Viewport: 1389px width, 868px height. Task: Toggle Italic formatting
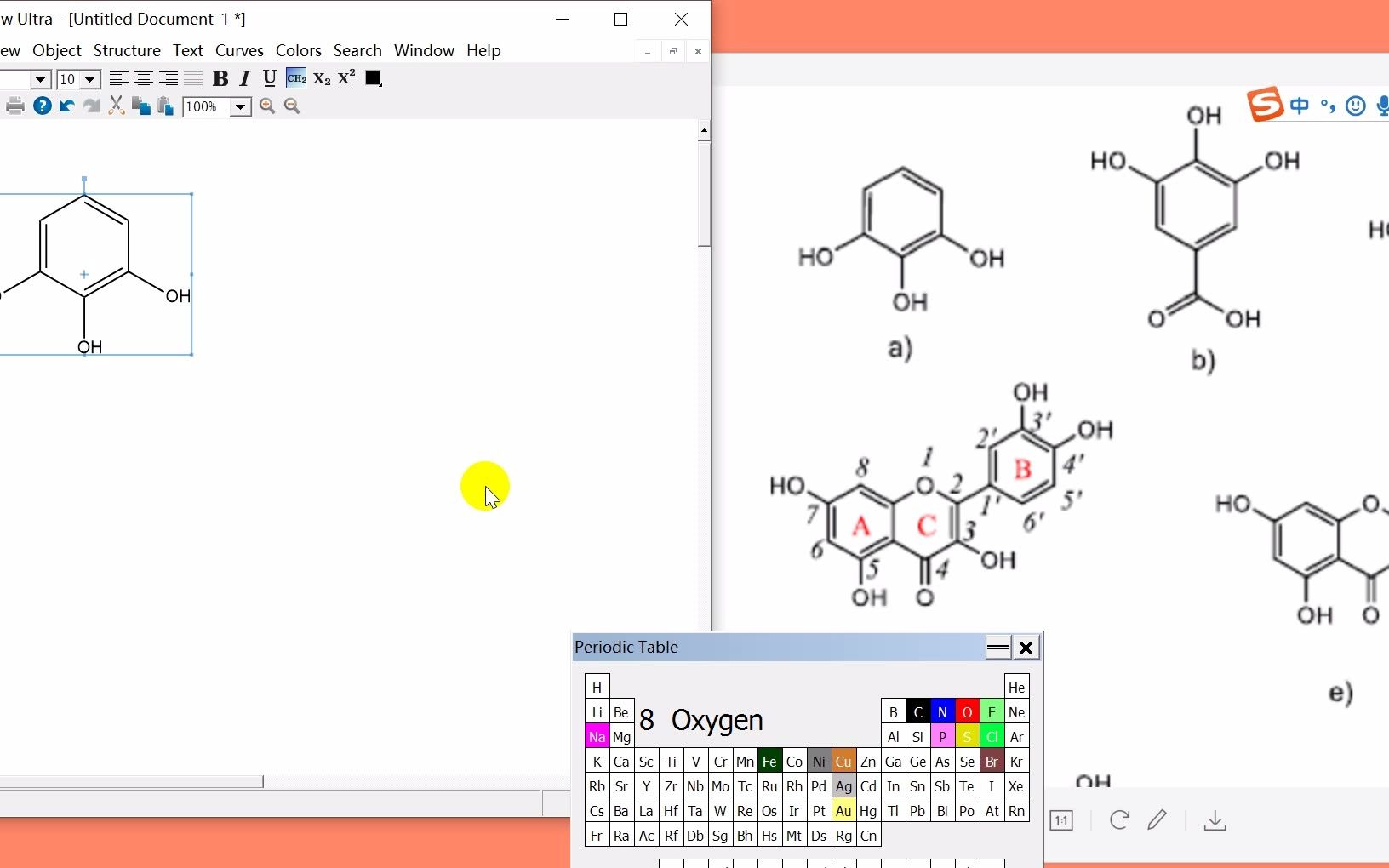(244, 78)
